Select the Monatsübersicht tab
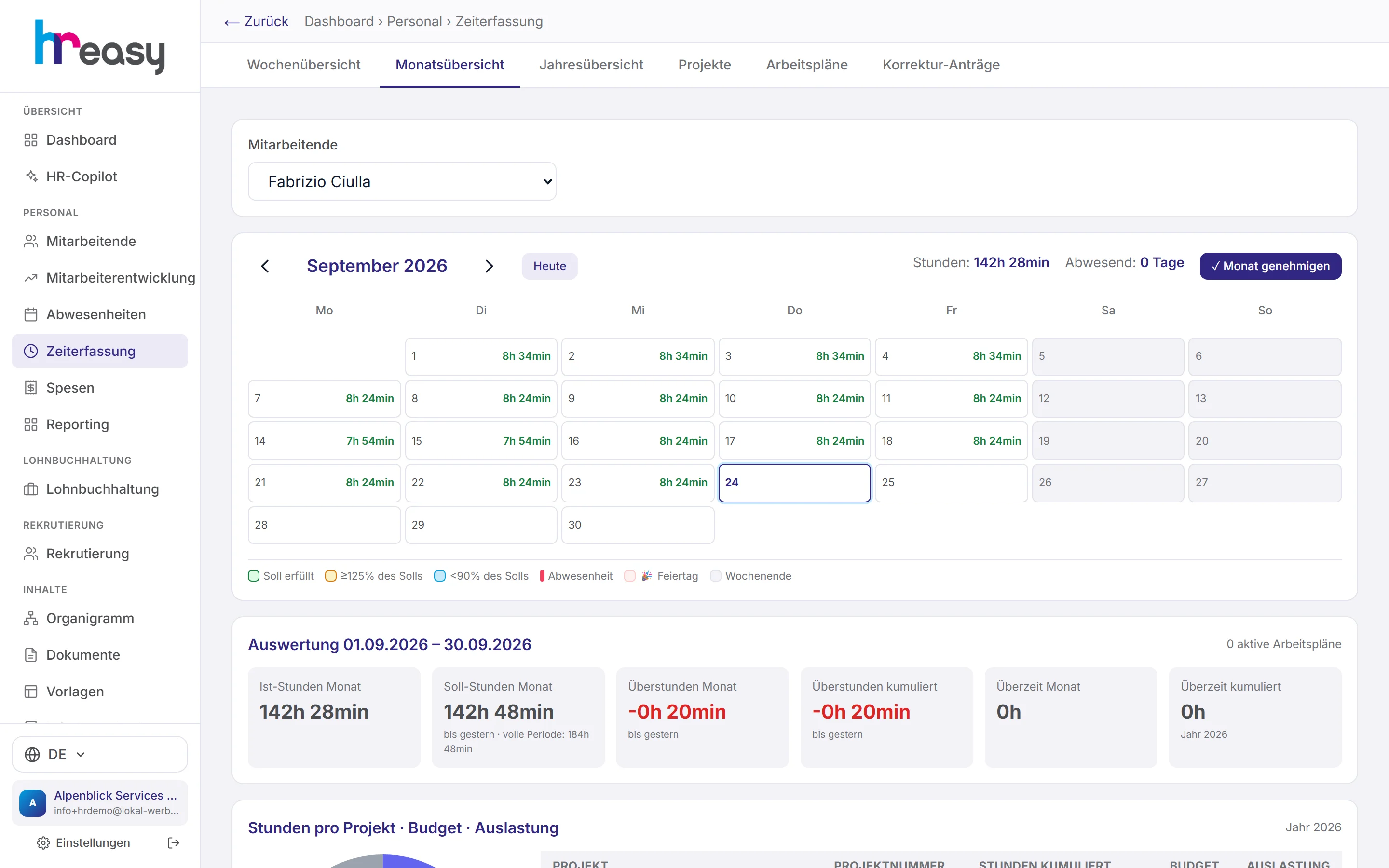This screenshot has width=1389, height=868. (x=450, y=65)
